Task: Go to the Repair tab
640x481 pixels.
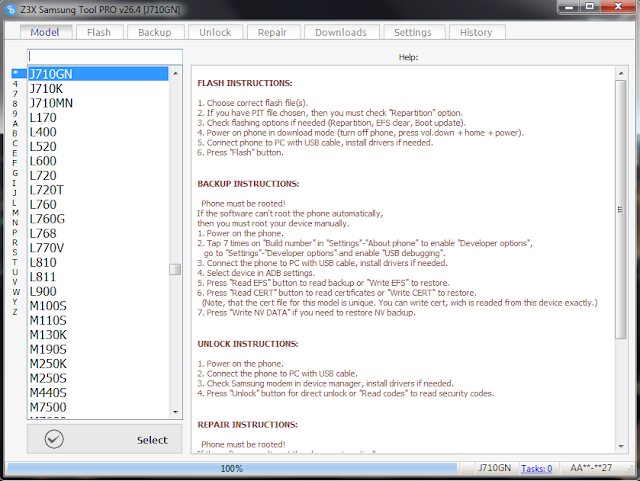Action: click(x=272, y=32)
